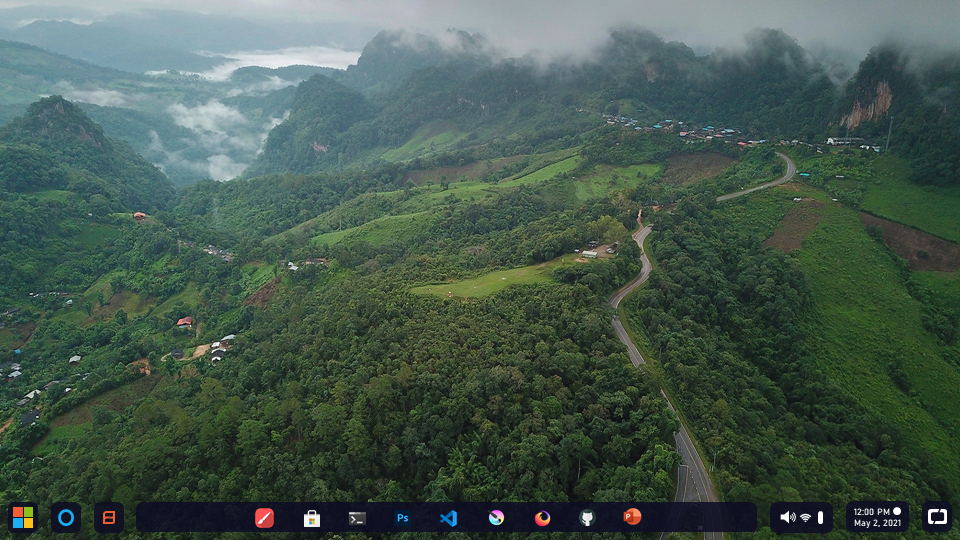Open the terminal app

[357, 519]
